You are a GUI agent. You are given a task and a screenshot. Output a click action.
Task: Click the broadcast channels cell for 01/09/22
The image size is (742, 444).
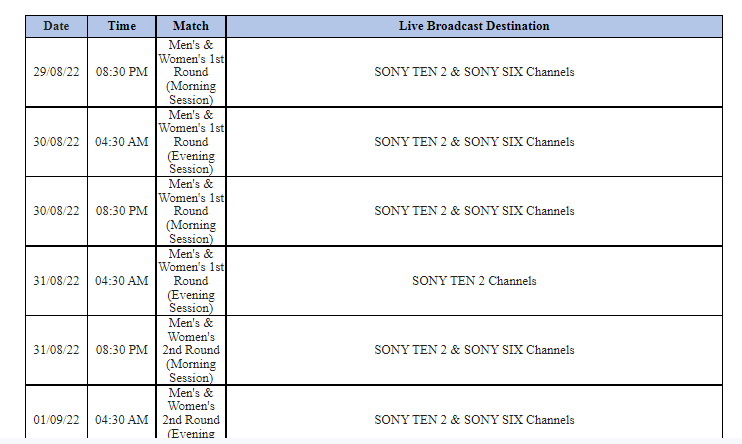click(474, 419)
